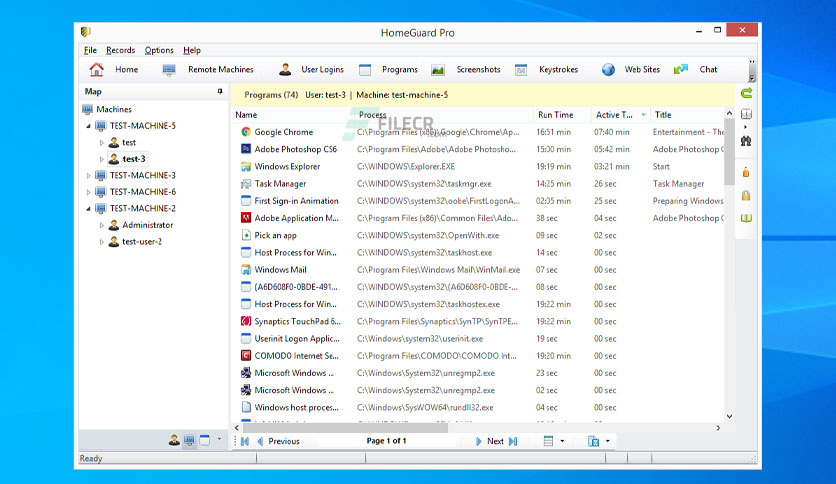Go to the Next page
This screenshot has height=484, width=836.
coord(489,441)
